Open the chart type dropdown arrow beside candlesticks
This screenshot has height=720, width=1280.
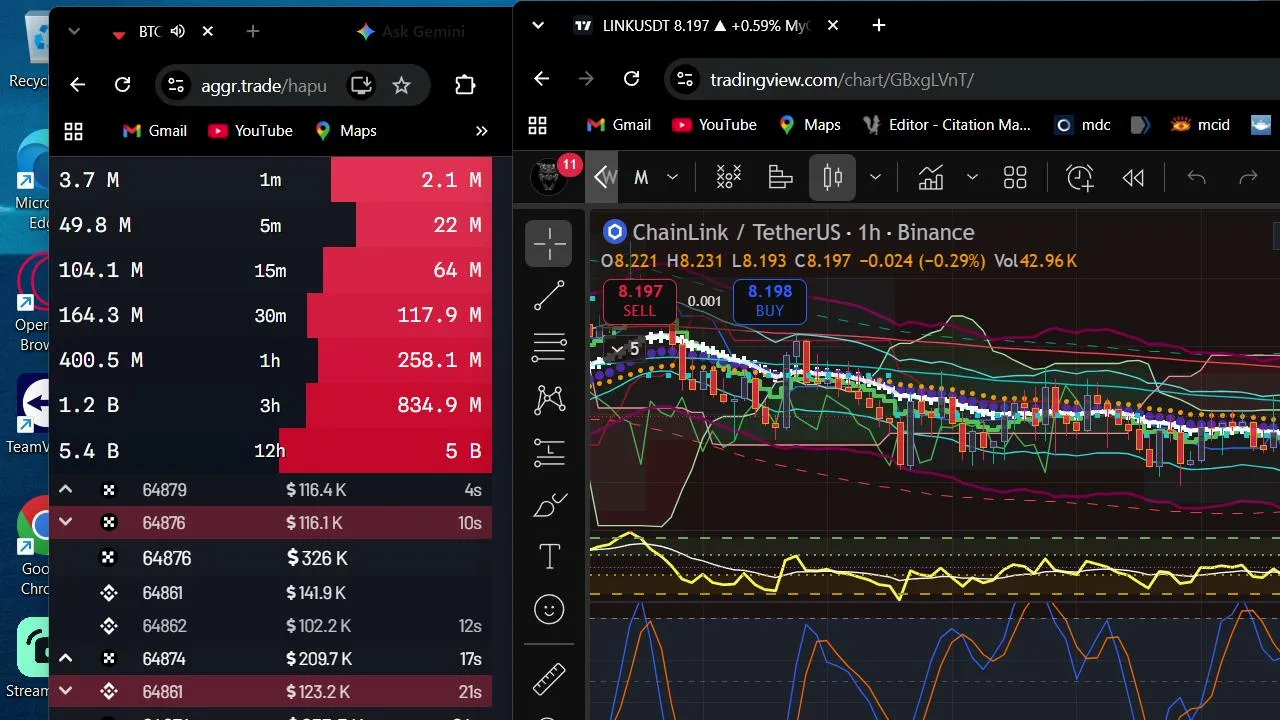875,177
